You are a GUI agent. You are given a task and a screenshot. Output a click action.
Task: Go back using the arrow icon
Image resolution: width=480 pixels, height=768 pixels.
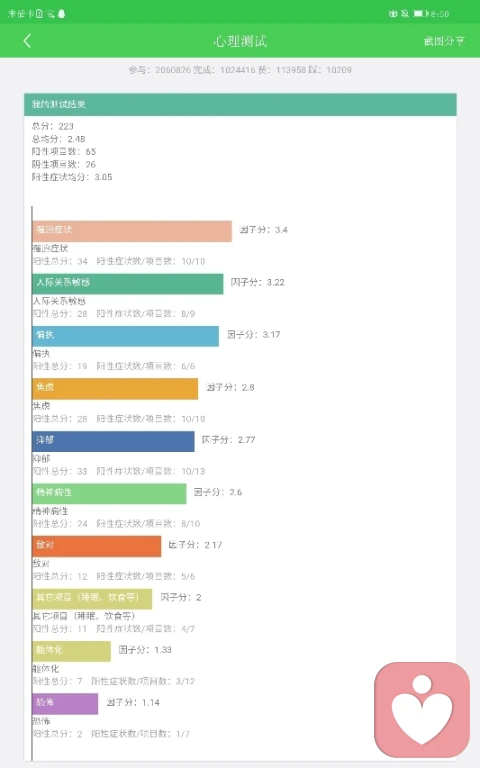[27, 41]
